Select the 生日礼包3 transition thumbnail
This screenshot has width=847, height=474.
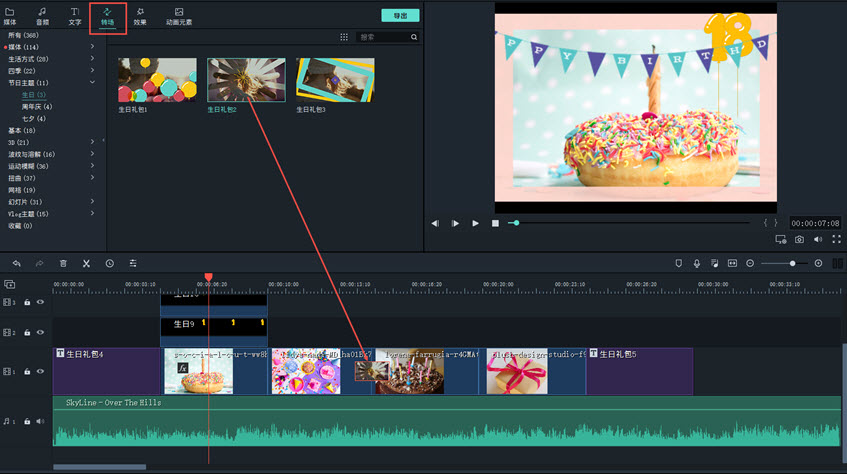point(335,80)
